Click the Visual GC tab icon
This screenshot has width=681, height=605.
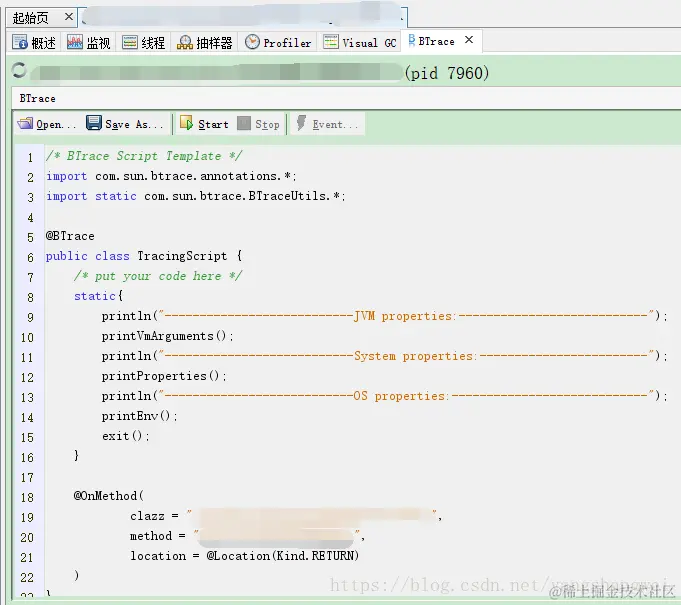tap(331, 42)
